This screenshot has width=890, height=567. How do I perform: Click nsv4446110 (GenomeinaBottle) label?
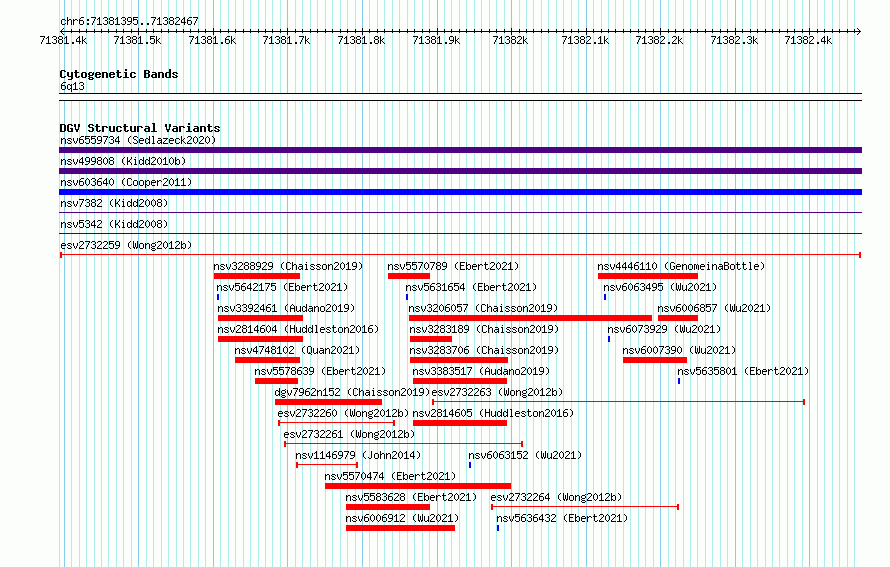click(x=681, y=266)
